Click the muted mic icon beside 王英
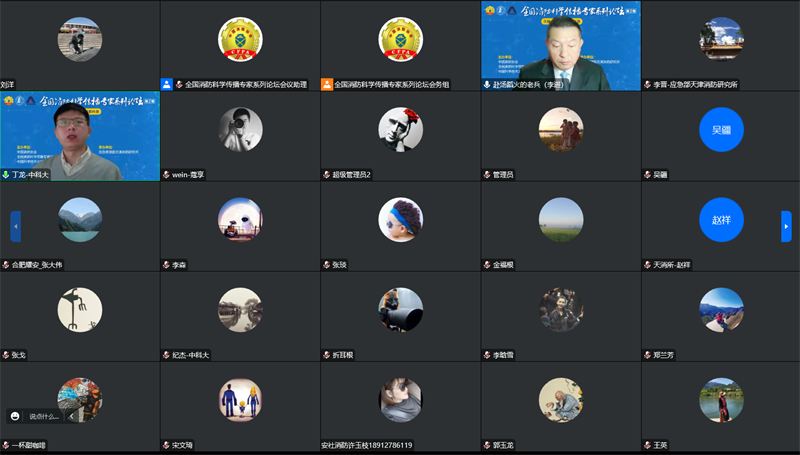Viewport: 800px width, 455px height. [x=646, y=445]
